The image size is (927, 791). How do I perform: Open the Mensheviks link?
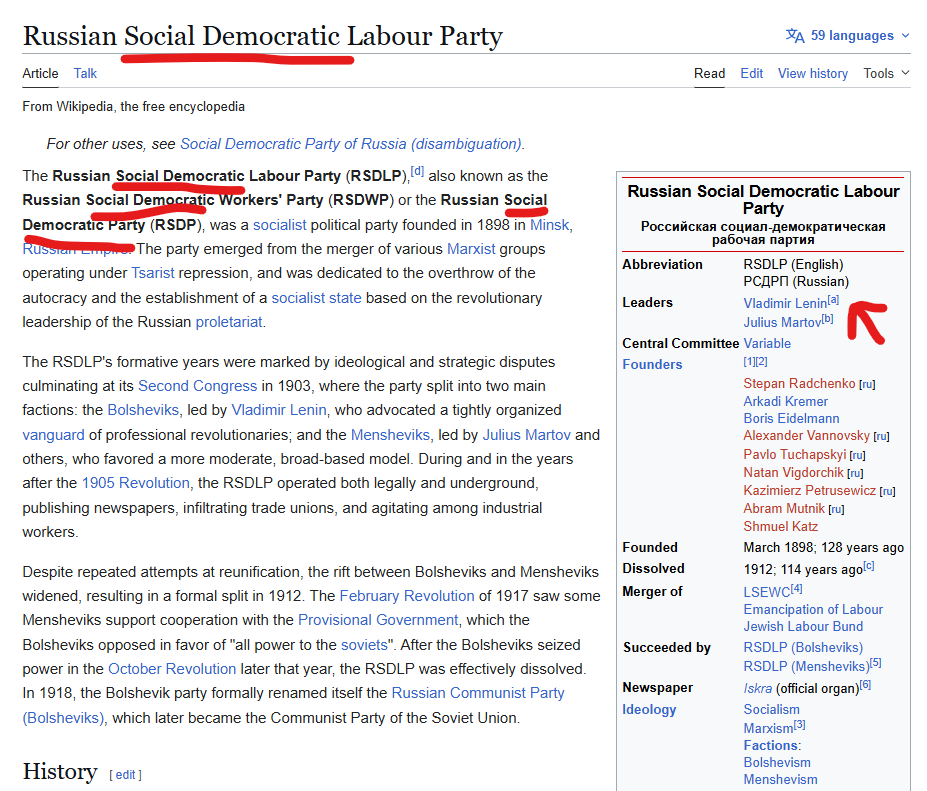point(390,435)
